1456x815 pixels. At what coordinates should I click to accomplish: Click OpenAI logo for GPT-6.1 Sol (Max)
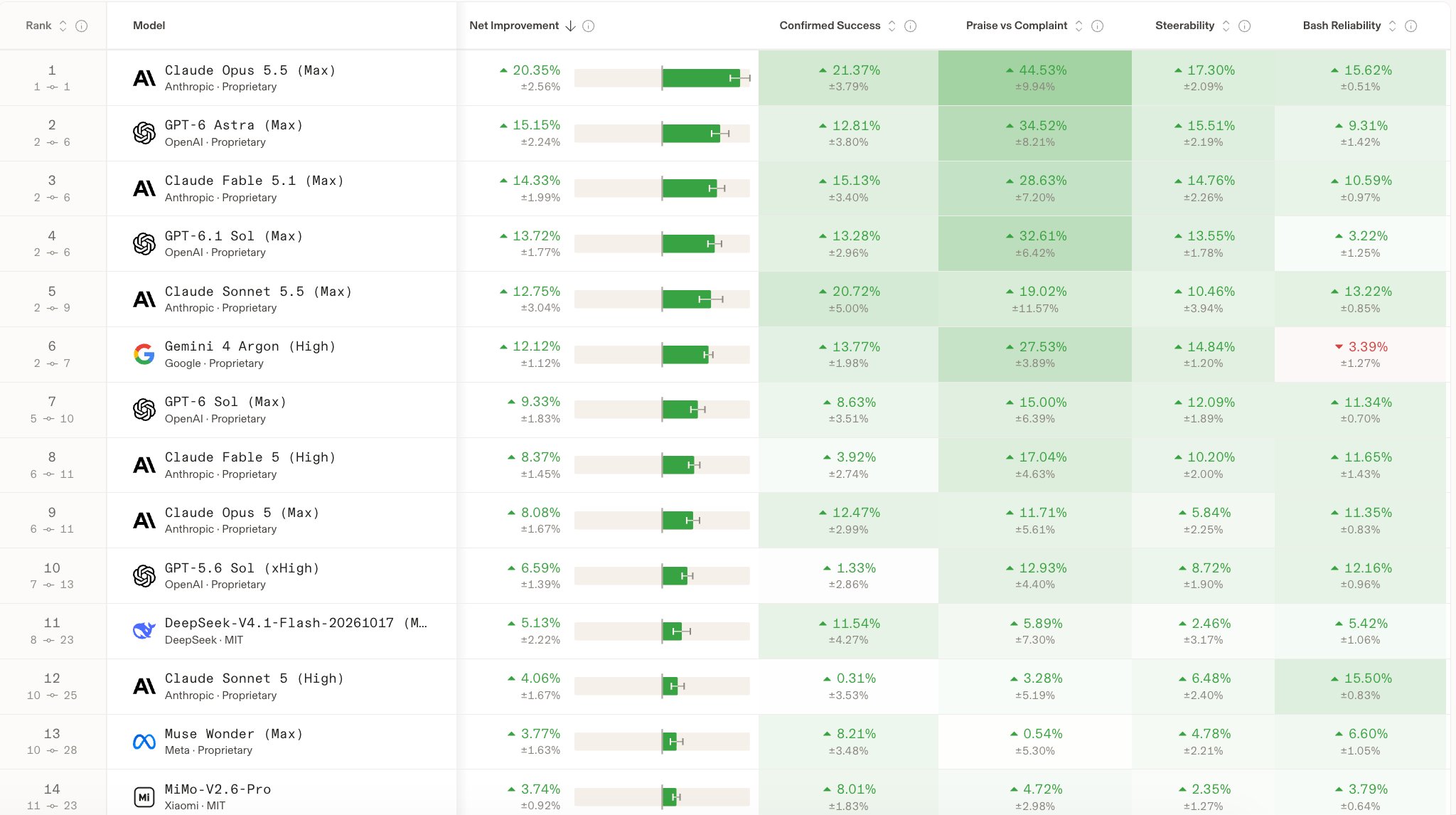[144, 244]
